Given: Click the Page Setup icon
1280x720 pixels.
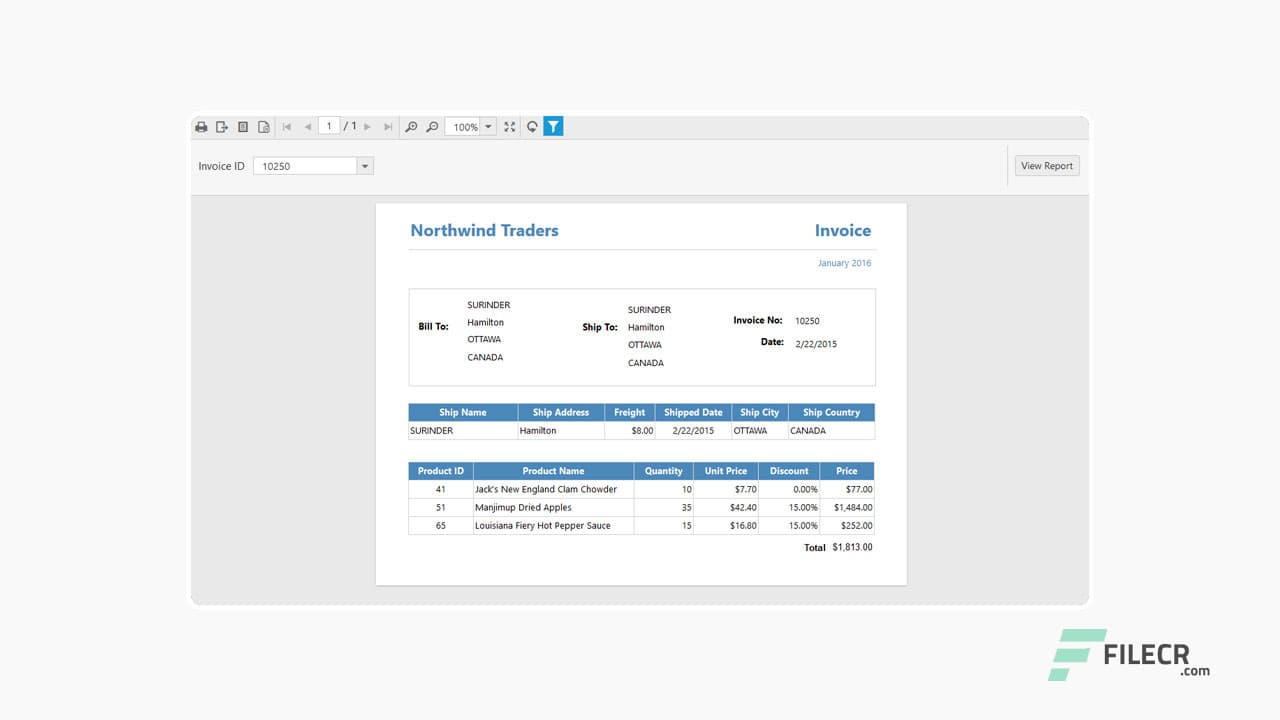Looking at the screenshot, I should [263, 127].
